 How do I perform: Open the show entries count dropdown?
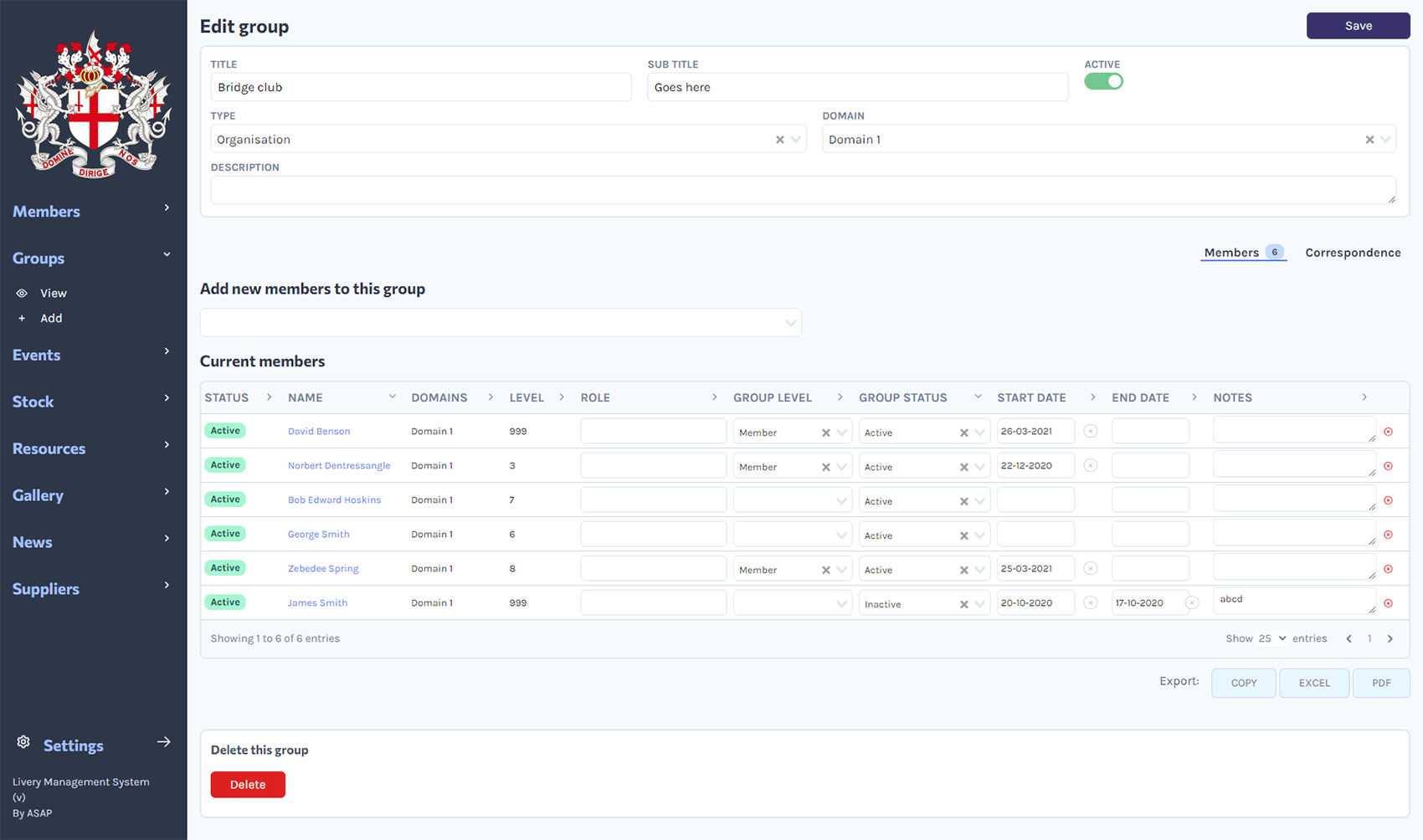click(1271, 638)
